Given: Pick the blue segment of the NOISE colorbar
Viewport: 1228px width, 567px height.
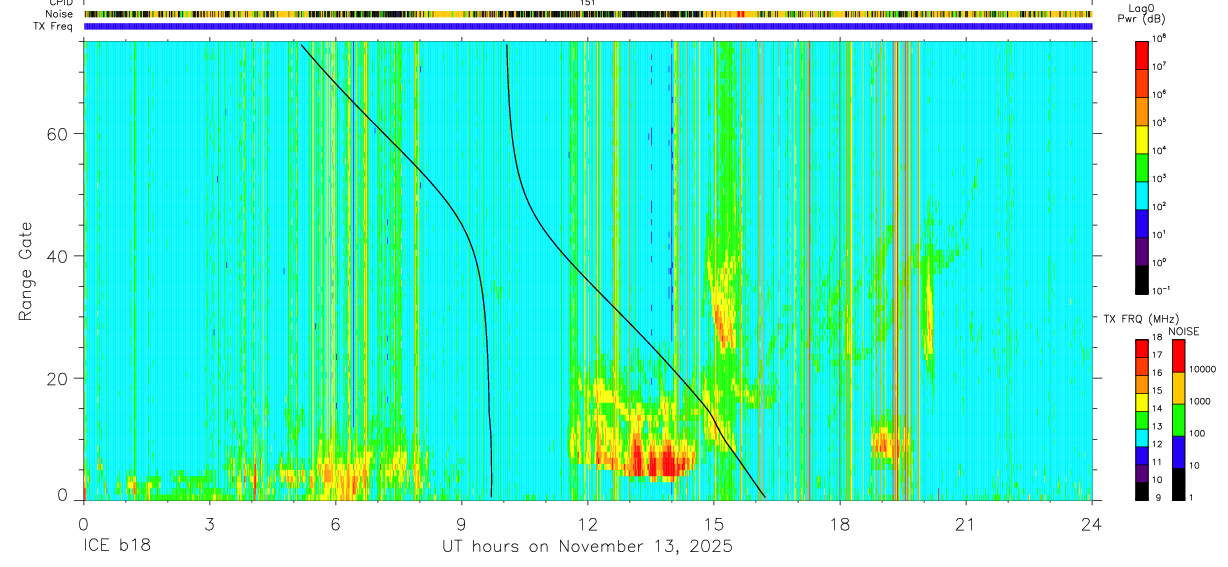Looking at the screenshot, I should (x=1177, y=452).
